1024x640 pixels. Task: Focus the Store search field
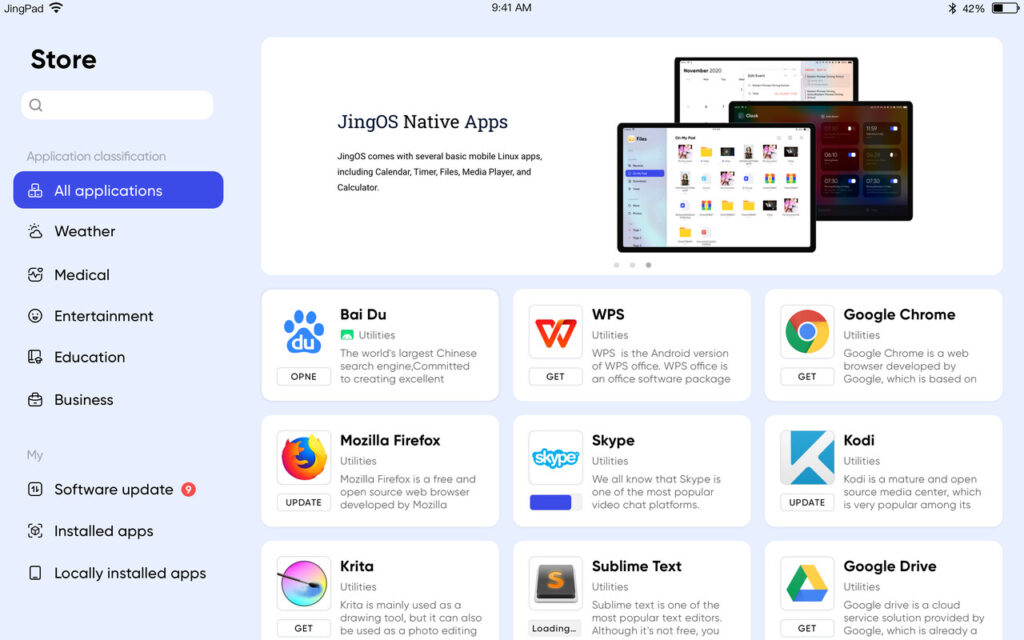click(x=118, y=105)
